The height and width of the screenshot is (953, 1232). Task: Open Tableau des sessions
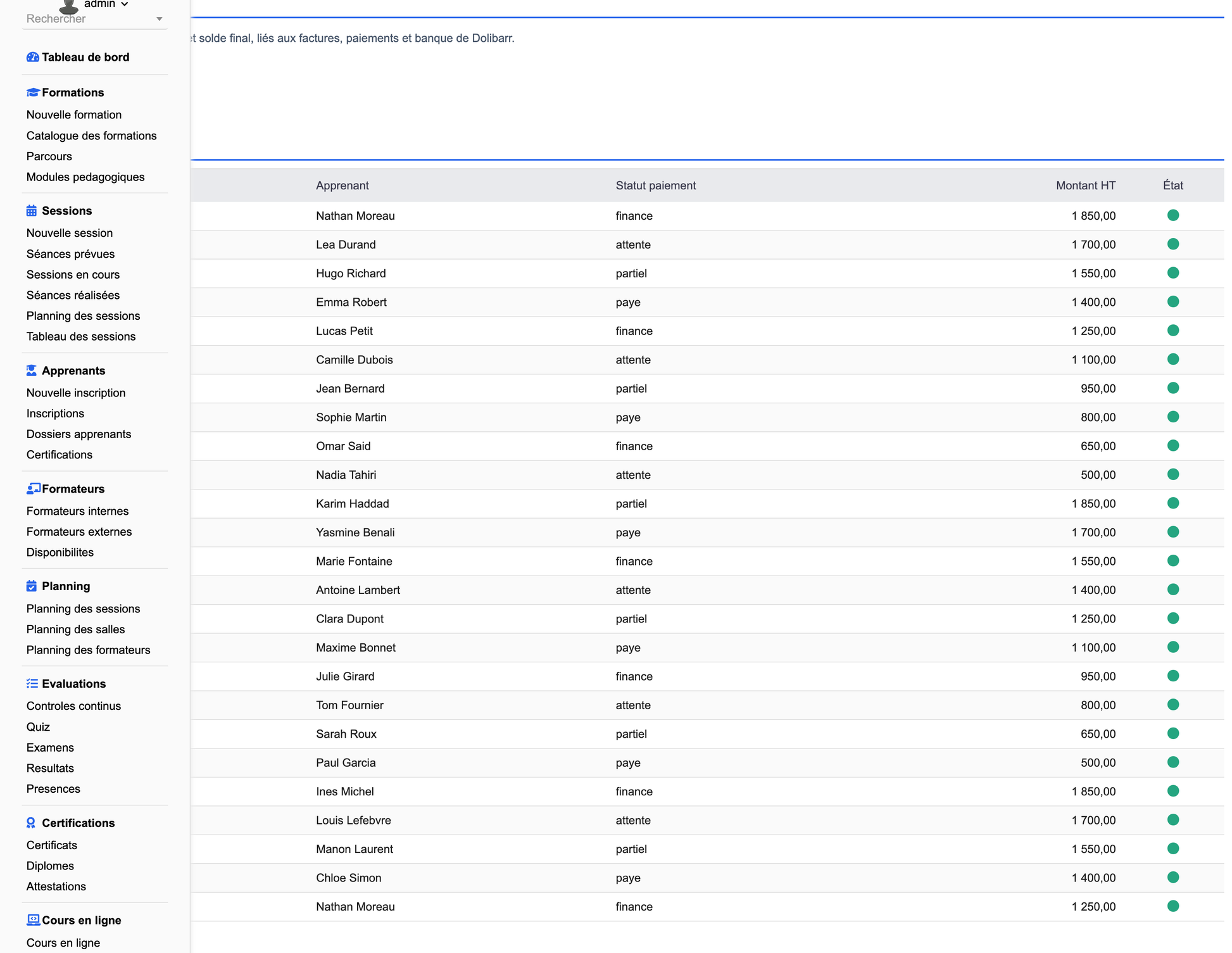pyautogui.click(x=81, y=336)
